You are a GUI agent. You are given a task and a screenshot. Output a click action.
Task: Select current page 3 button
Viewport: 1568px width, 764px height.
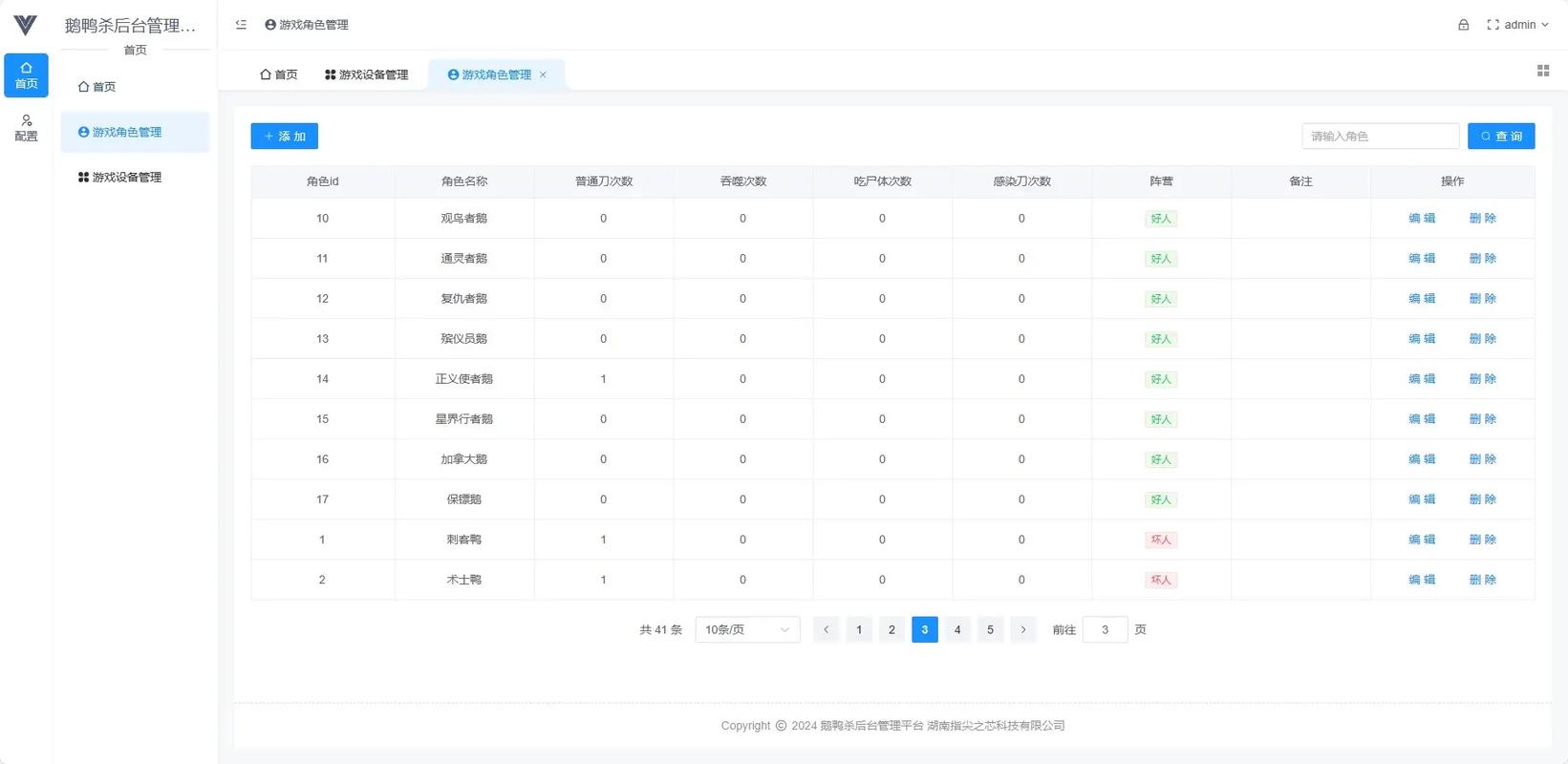[925, 629]
